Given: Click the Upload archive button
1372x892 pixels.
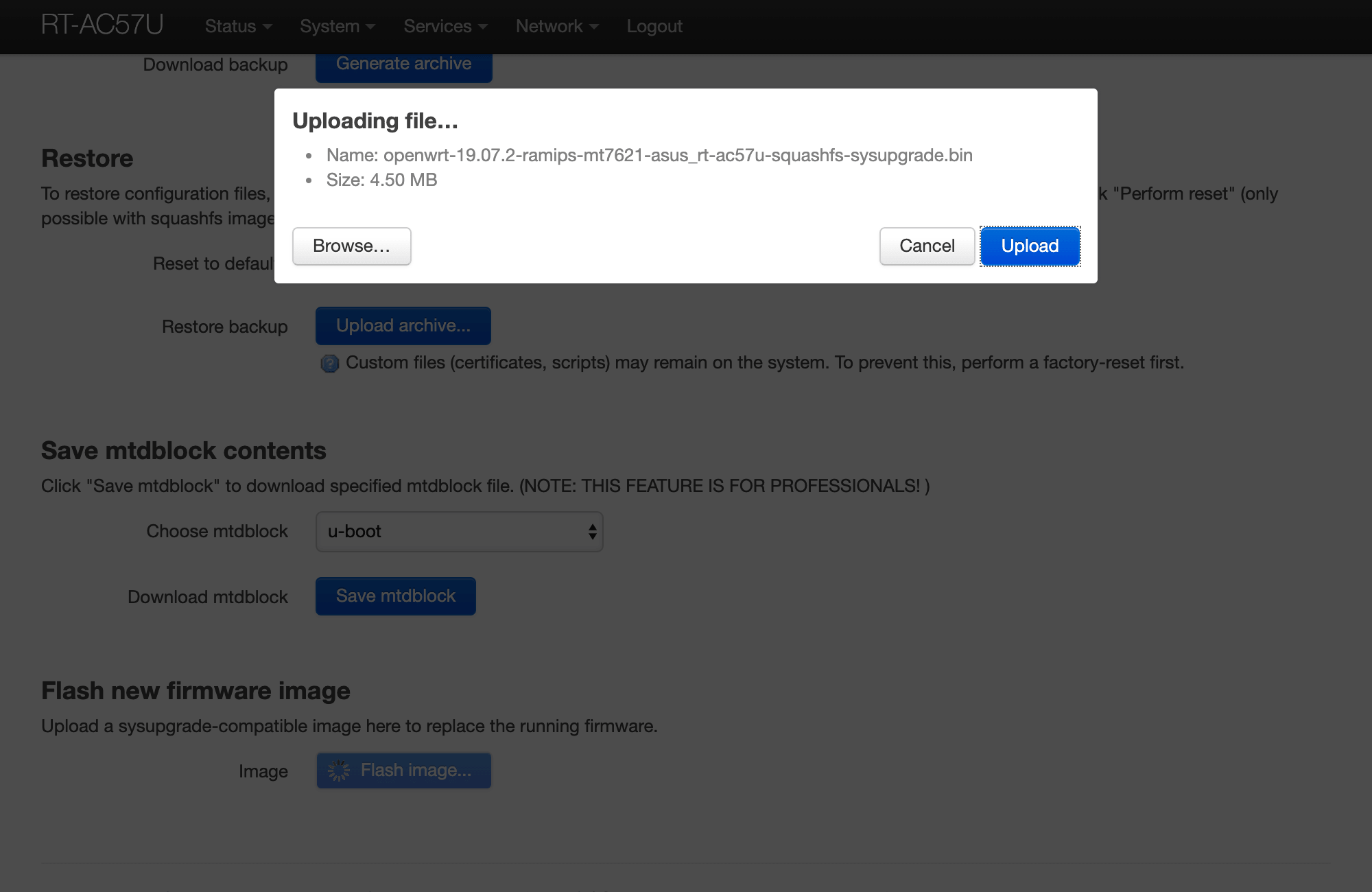Looking at the screenshot, I should pyautogui.click(x=403, y=325).
